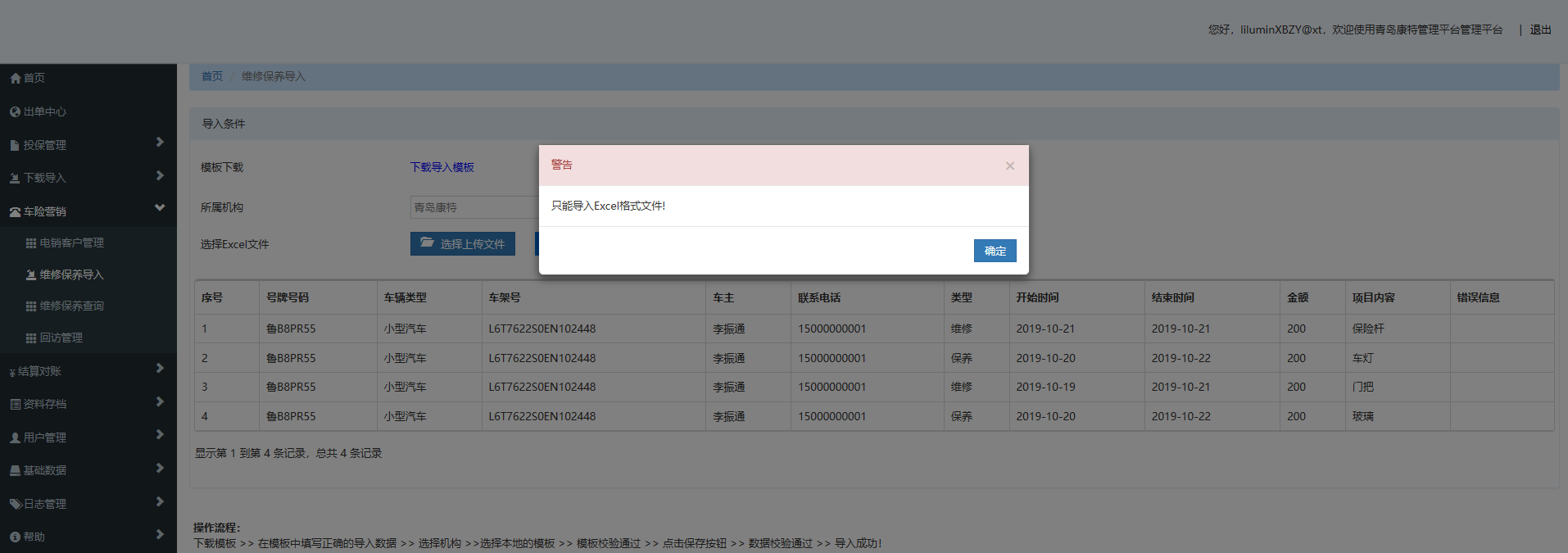Click the record count text 总共 4 条记录
Image resolution: width=1568 pixels, height=553 pixels.
click(x=349, y=453)
